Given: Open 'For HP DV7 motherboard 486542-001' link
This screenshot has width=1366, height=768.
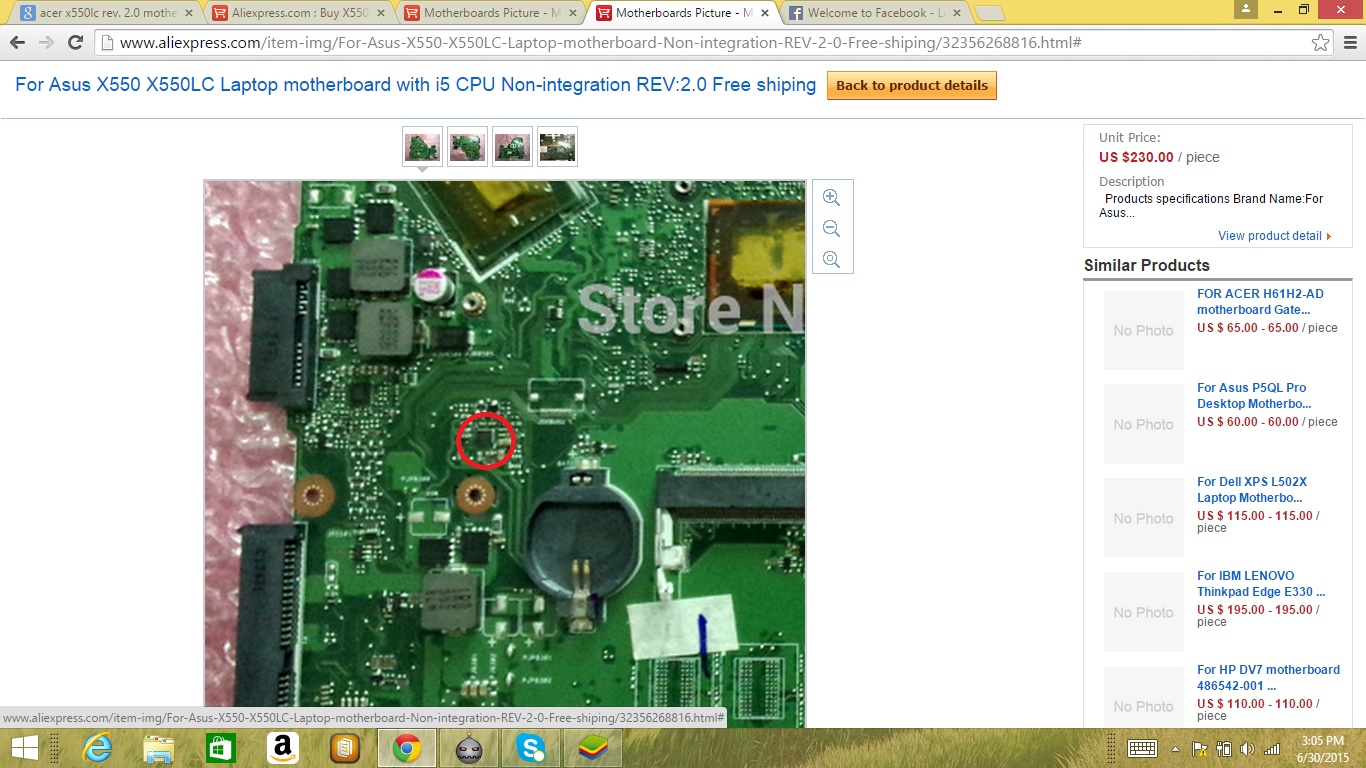Looking at the screenshot, I should (x=1268, y=678).
